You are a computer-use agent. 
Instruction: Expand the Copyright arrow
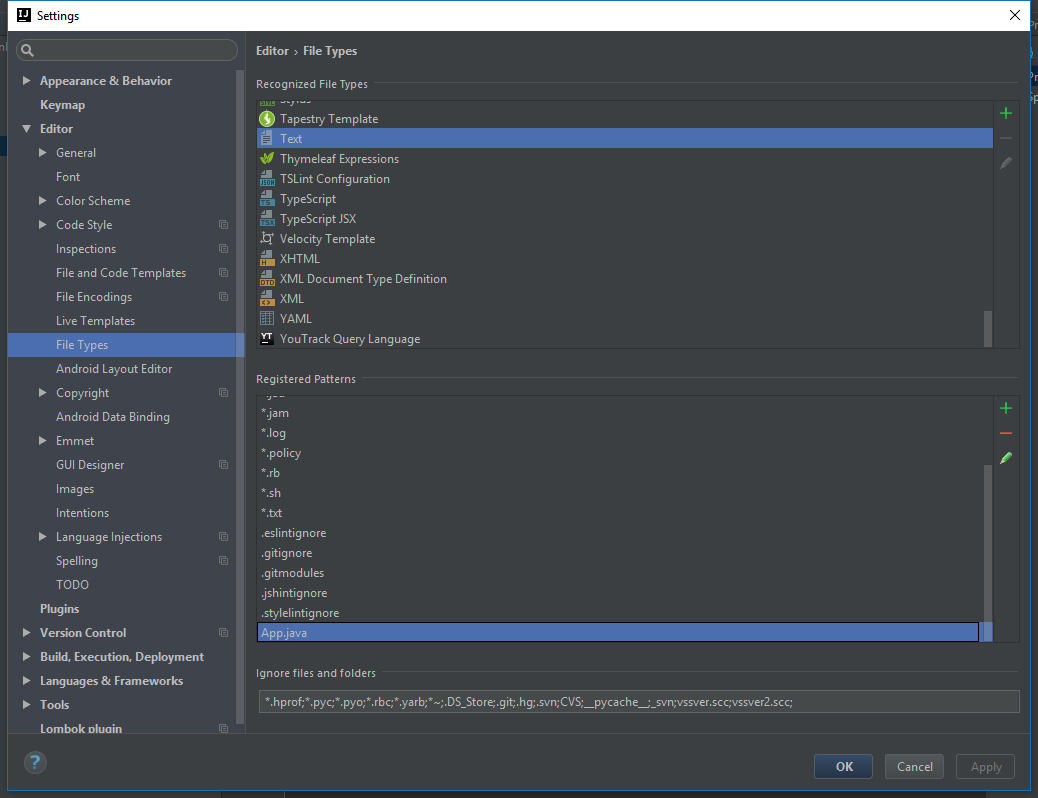(43, 393)
